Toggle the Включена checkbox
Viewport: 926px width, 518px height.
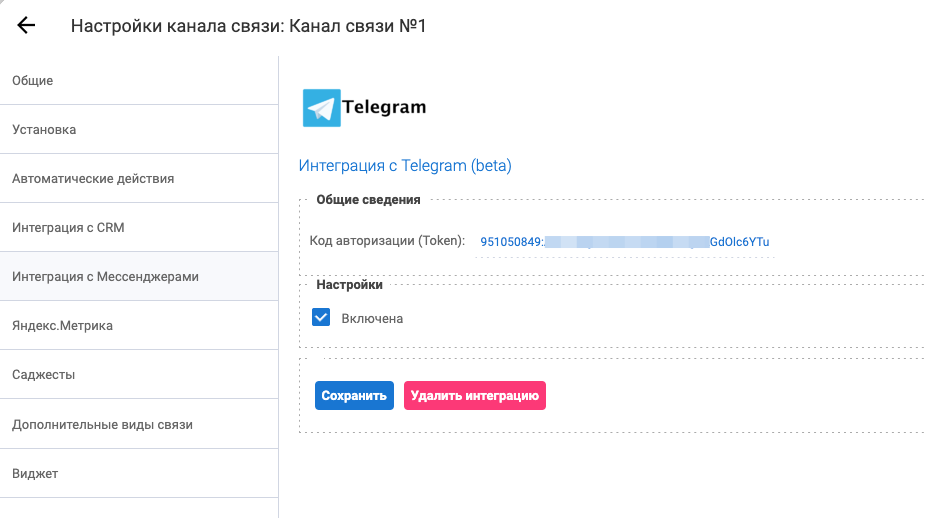click(321, 318)
